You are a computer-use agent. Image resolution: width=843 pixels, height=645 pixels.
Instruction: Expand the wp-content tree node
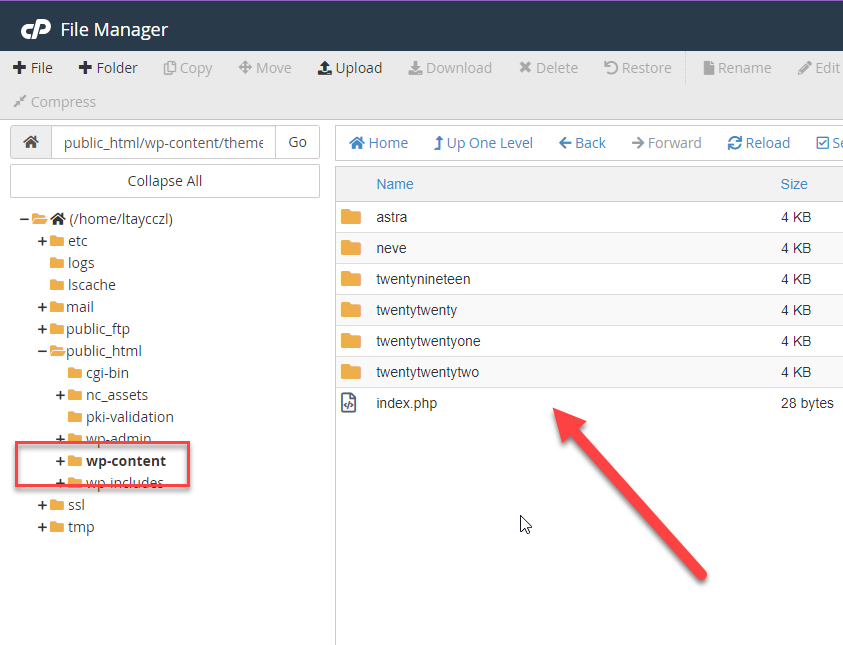[60, 461]
